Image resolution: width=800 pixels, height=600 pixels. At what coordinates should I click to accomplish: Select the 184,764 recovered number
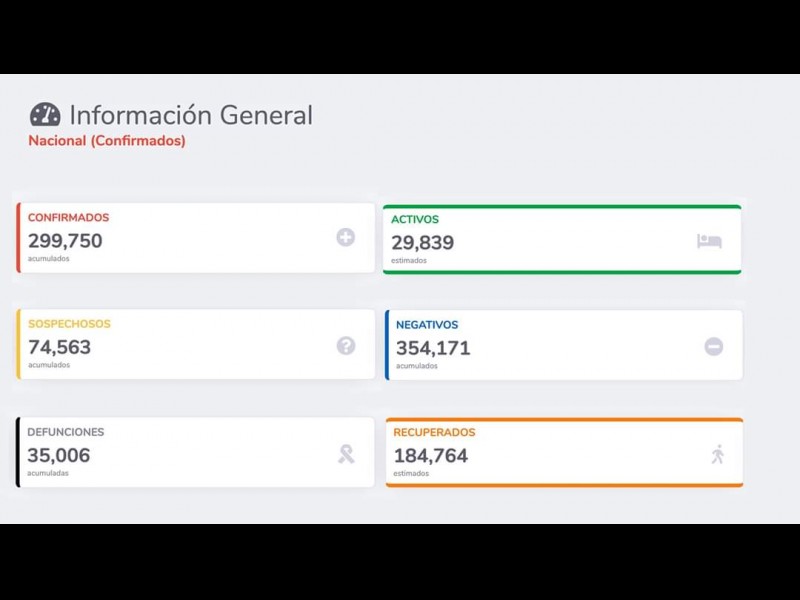(431, 456)
